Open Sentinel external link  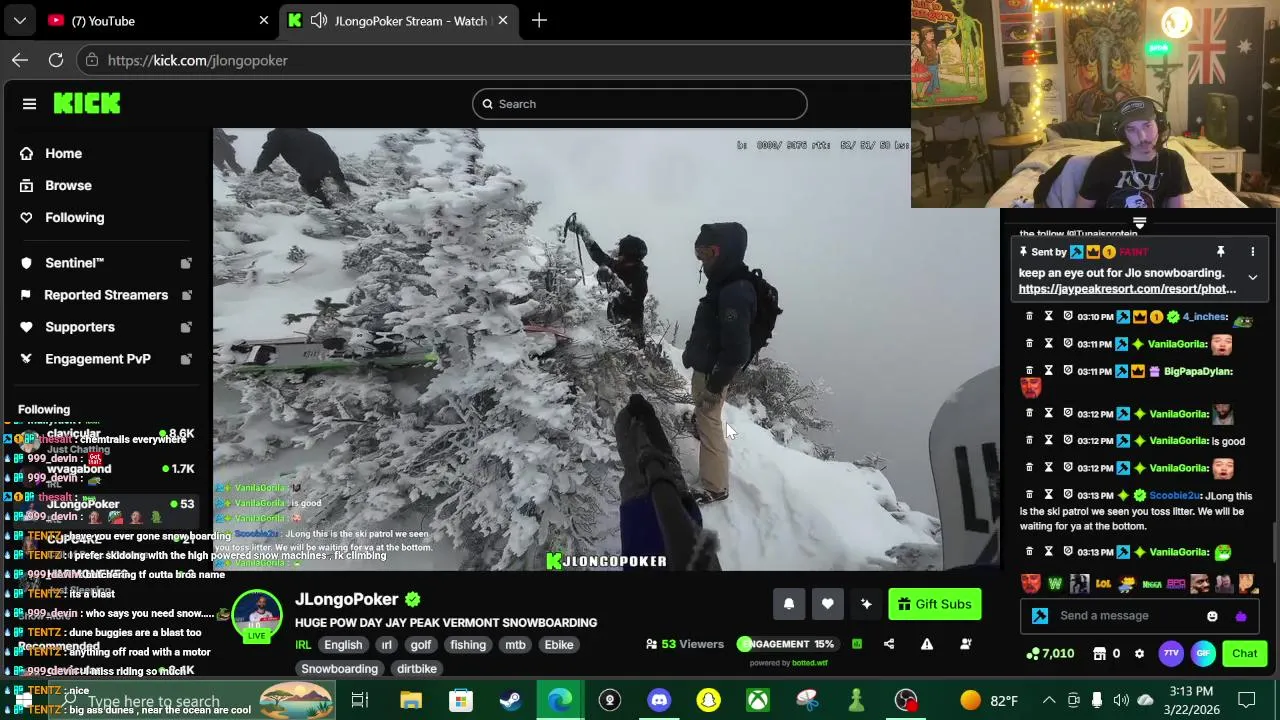pos(186,263)
